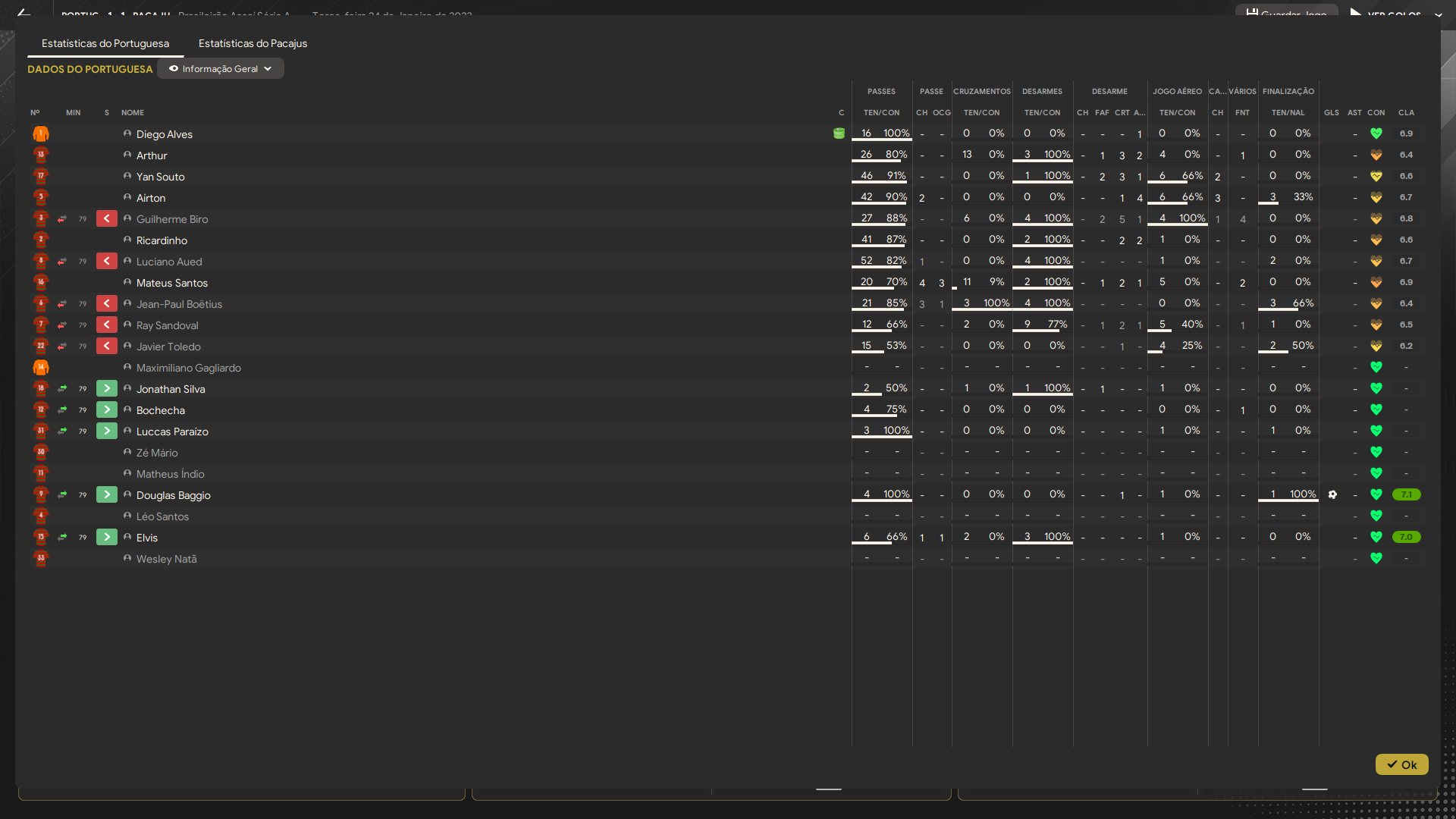Sort by the MIN column header
Viewport: 1456px width, 819px height.
point(73,112)
